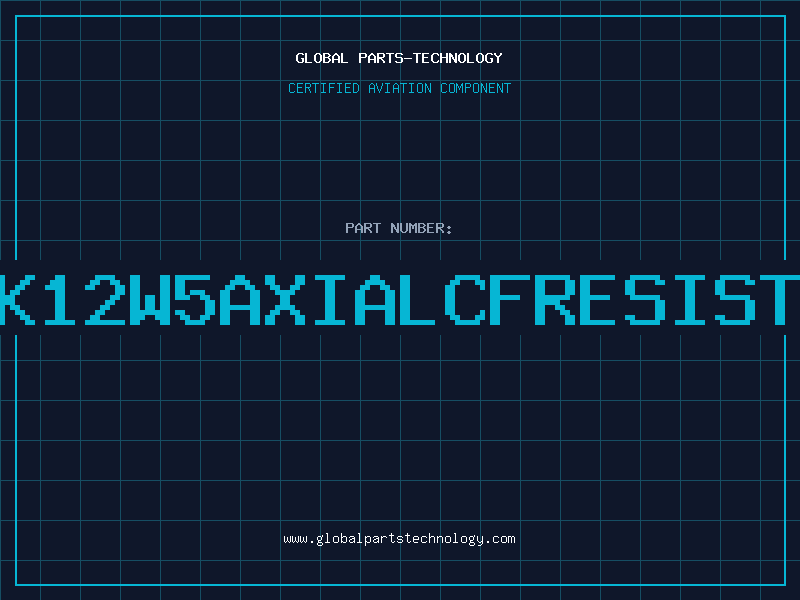Open the www.globalpartstechnology.com link

[399, 539]
